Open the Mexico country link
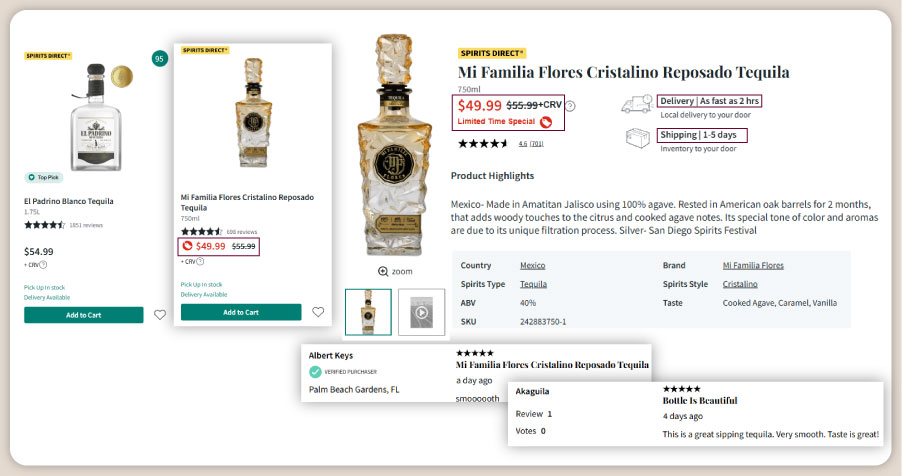The image size is (902, 476). click(x=533, y=266)
